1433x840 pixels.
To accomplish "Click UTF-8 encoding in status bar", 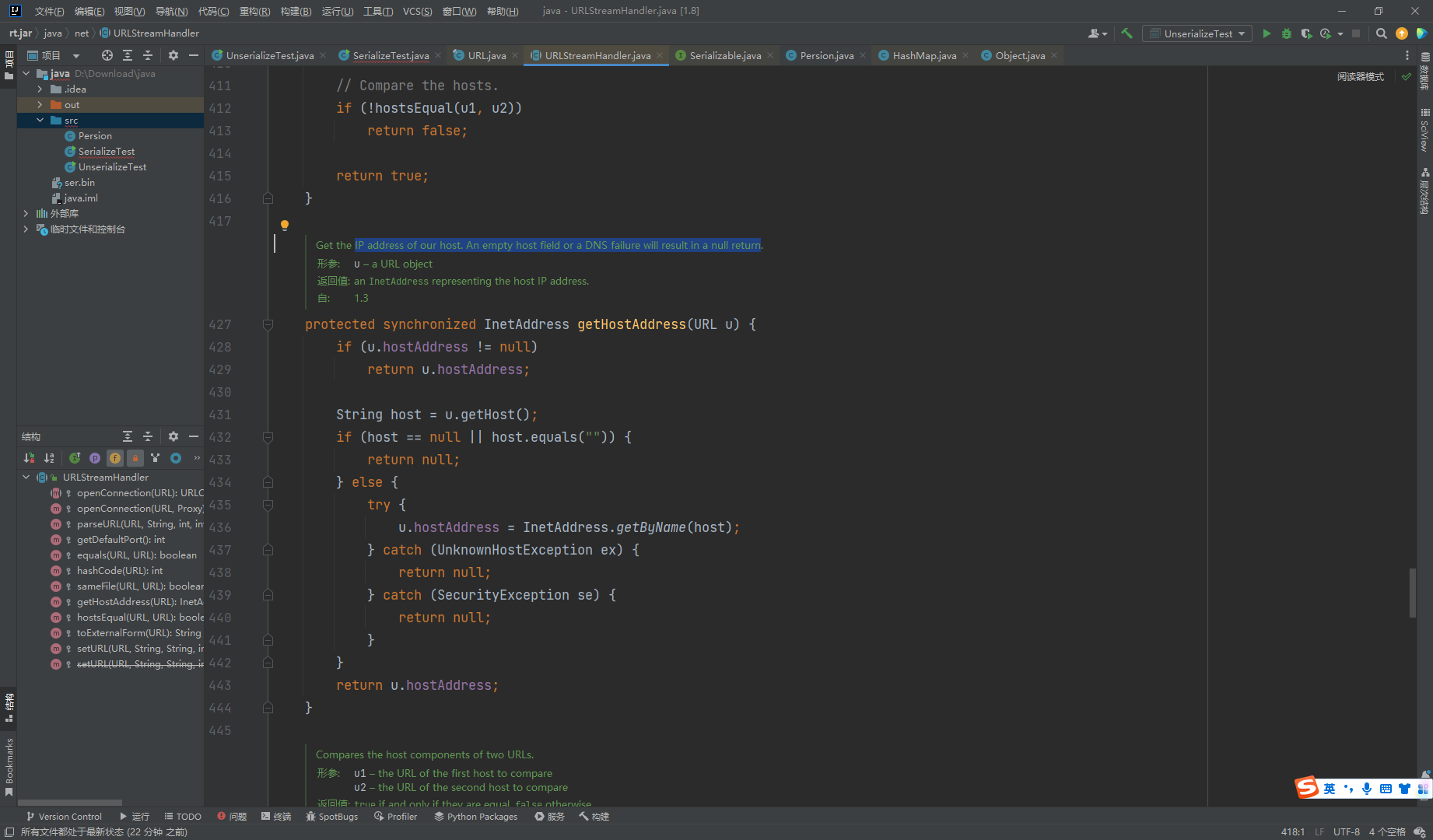I will pos(1347,831).
